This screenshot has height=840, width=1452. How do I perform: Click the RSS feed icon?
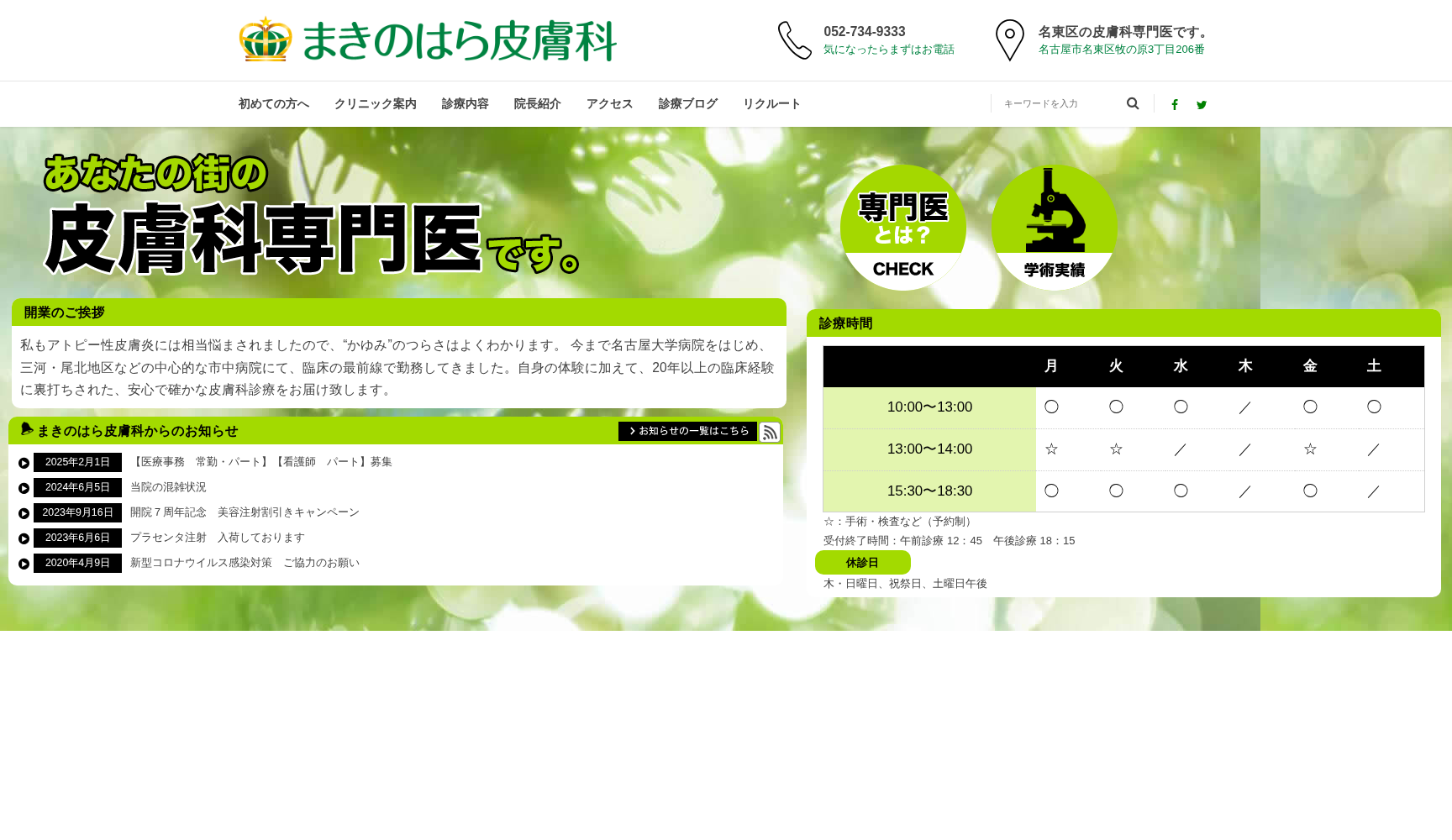pos(770,432)
